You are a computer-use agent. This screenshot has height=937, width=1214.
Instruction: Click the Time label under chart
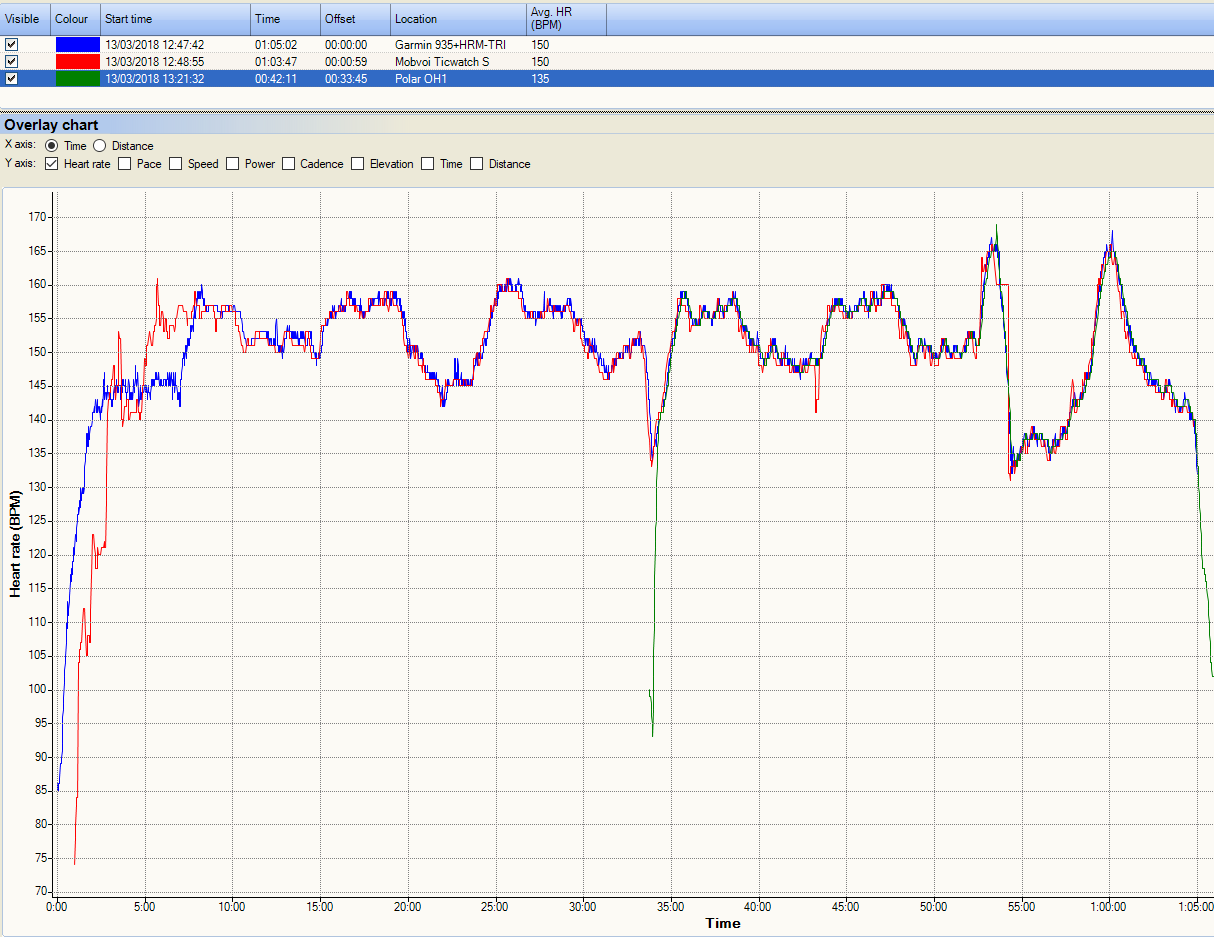(x=723, y=923)
